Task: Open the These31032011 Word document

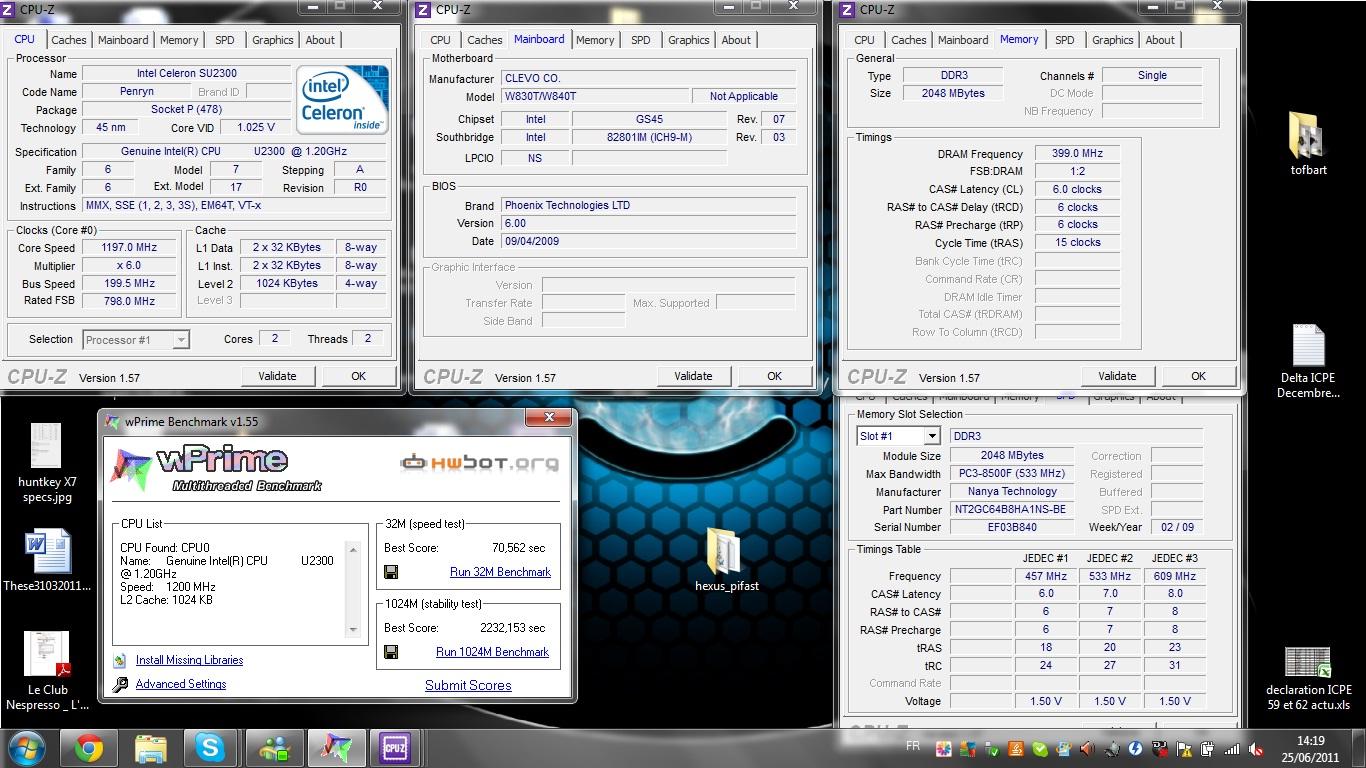Action: click(47, 562)
